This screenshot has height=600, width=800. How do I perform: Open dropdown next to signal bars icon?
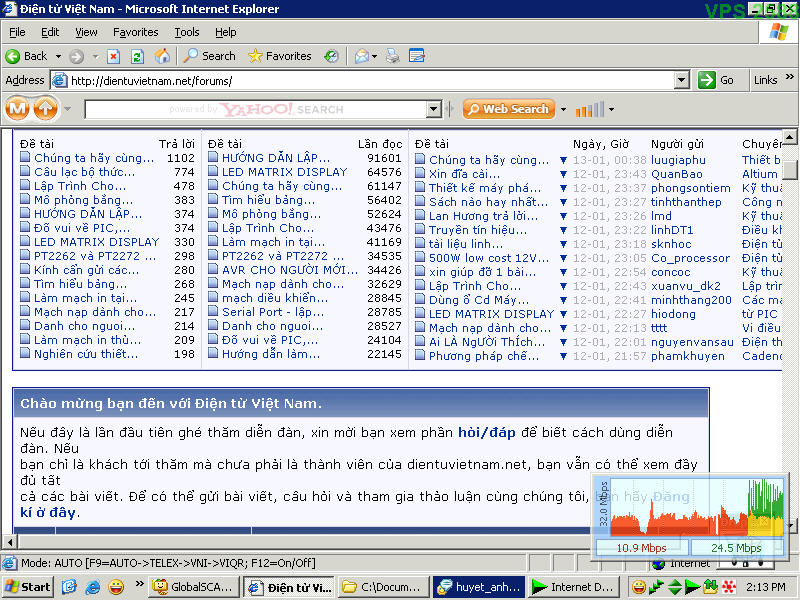pyautogui.click(x=611, y=109)
